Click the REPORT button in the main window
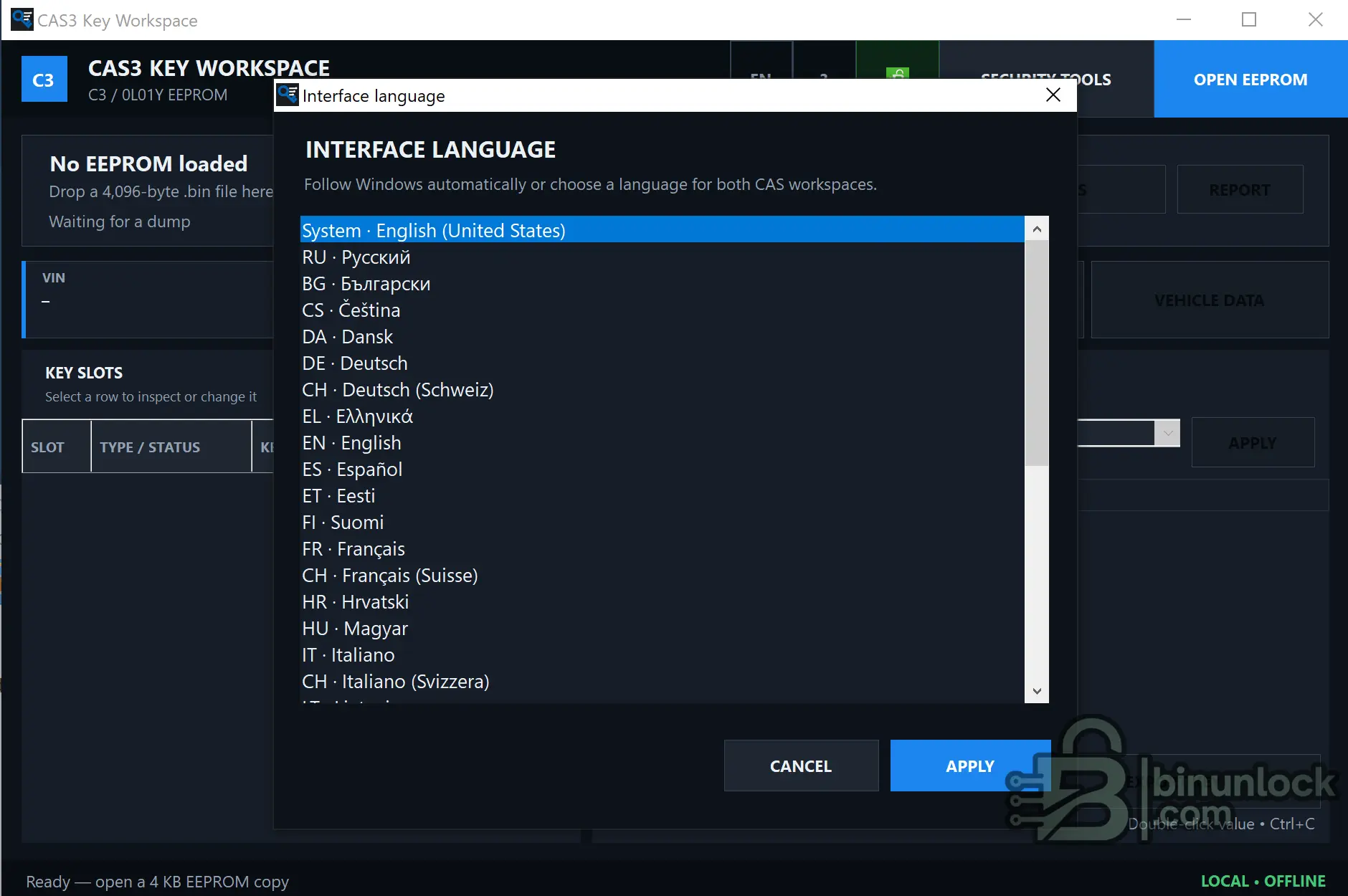1348x896 pixels. [x=1240, y=189]
